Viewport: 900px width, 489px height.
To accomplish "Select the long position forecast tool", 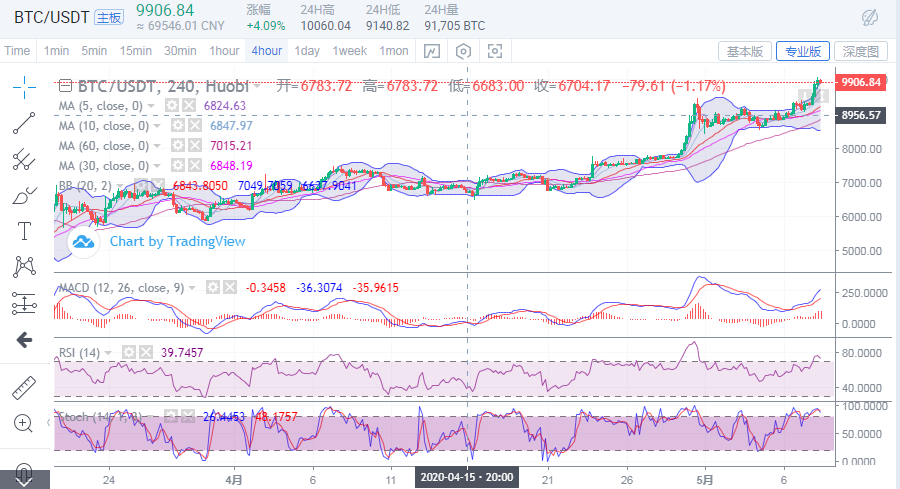I will pos(24,304).
